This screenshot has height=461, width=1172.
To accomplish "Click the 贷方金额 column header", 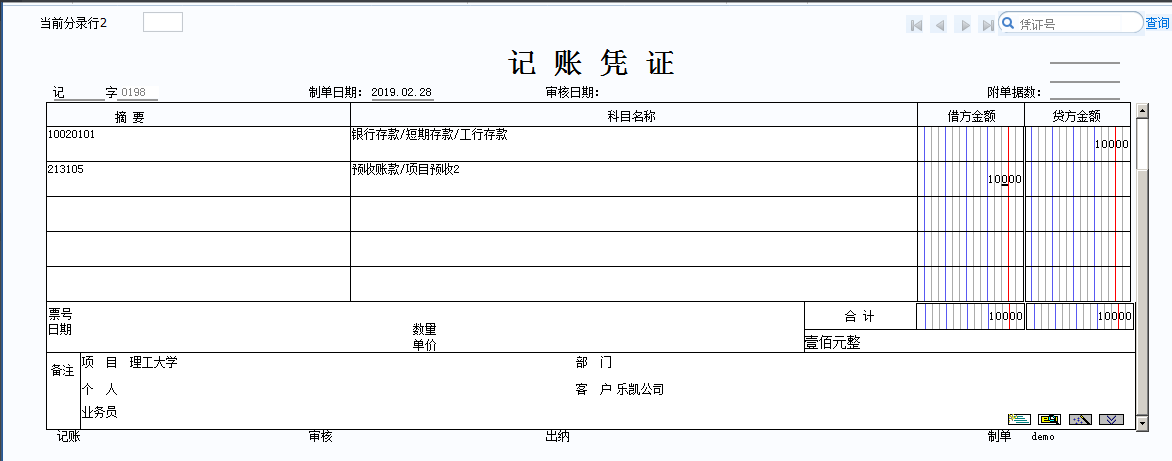I will (1079, 115).
